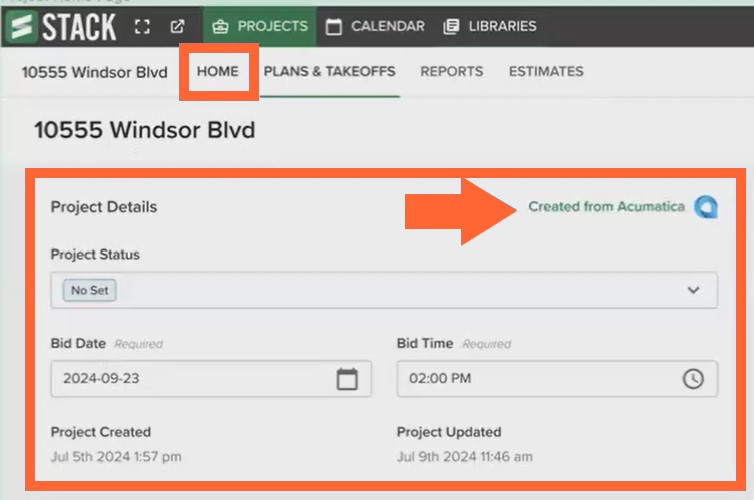Click the Project Status chevron arrow
This screenshot has width=754, height=500.
[693, 290]
